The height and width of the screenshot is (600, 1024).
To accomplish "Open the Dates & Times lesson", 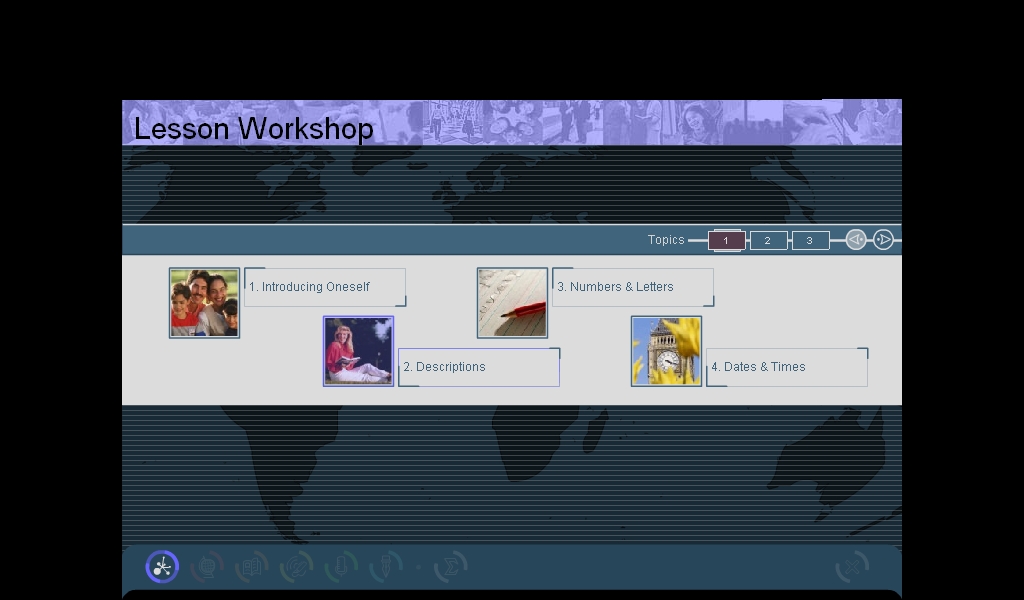I will [787, 367].
